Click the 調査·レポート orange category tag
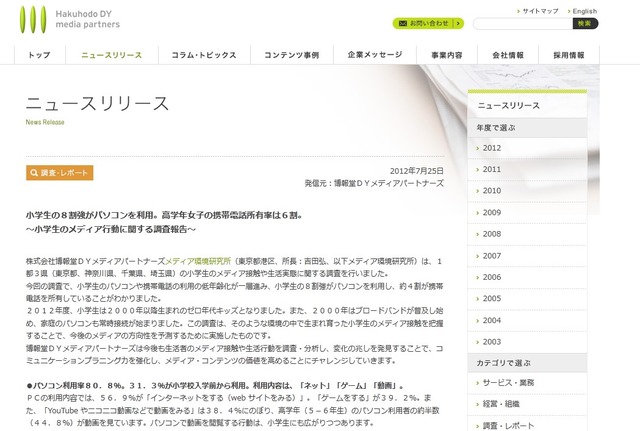The width and height of the screenshot is (640, 431). point(60,173)
